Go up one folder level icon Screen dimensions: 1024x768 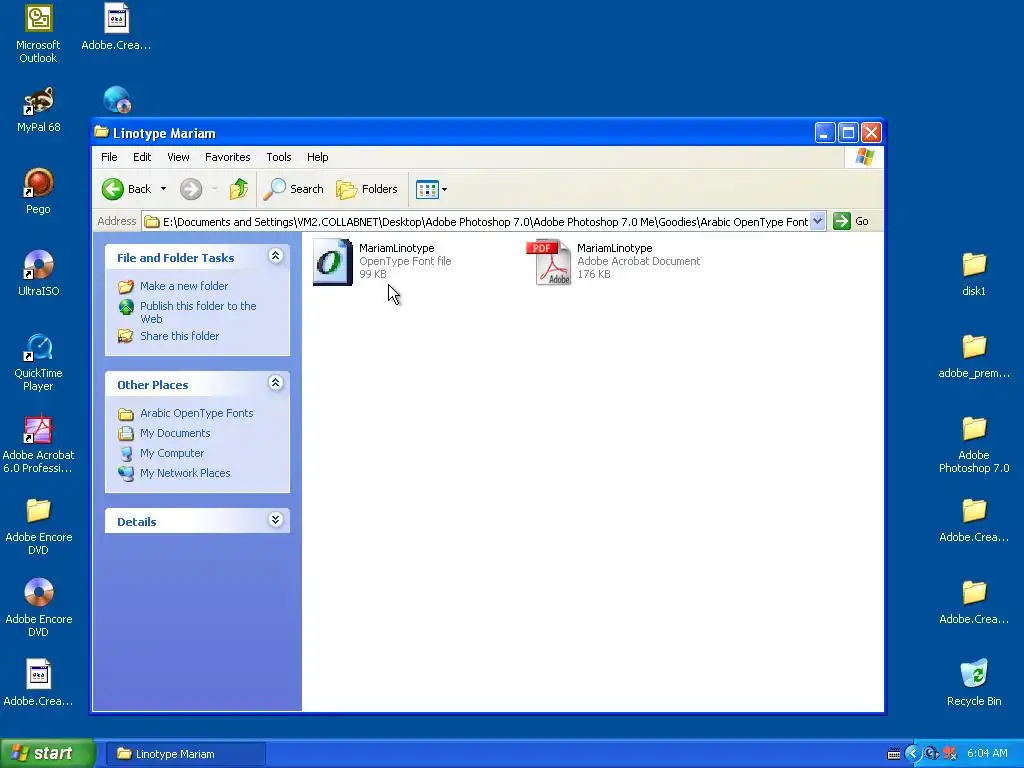click(x=238, y=189)
